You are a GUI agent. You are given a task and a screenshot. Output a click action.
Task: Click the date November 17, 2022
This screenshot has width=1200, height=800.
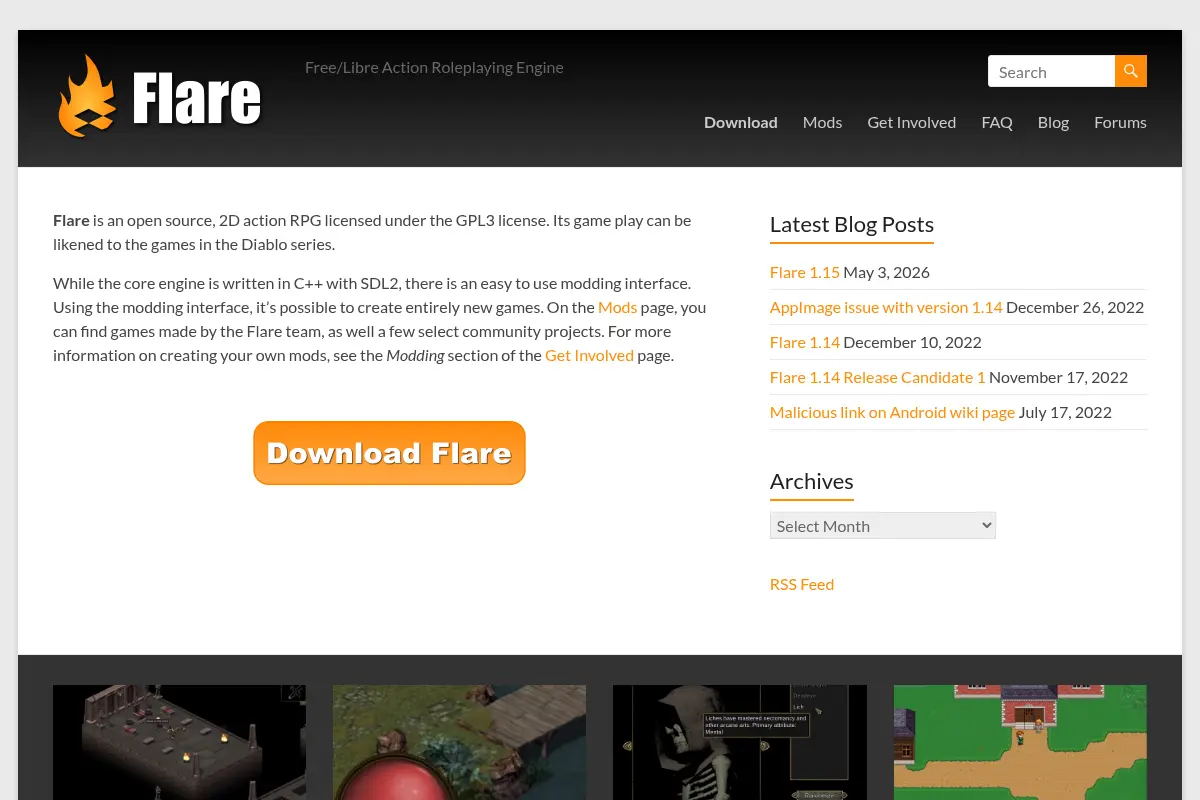click(x=1058, y=377)
